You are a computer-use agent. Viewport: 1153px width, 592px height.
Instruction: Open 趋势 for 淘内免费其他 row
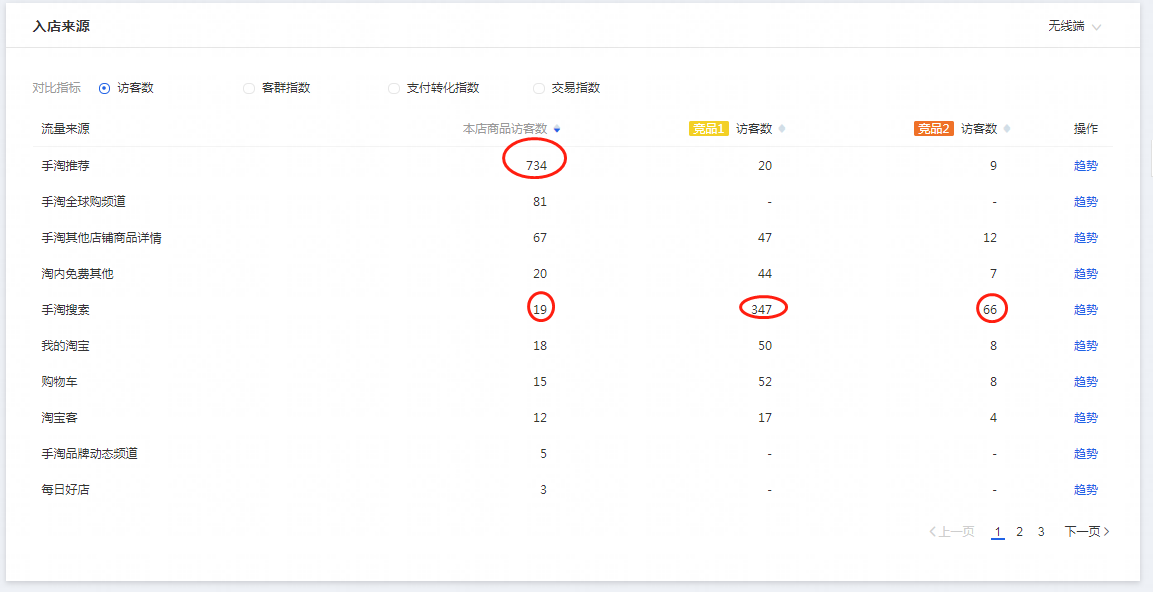pyautogui.click(x=1085, y=274)
